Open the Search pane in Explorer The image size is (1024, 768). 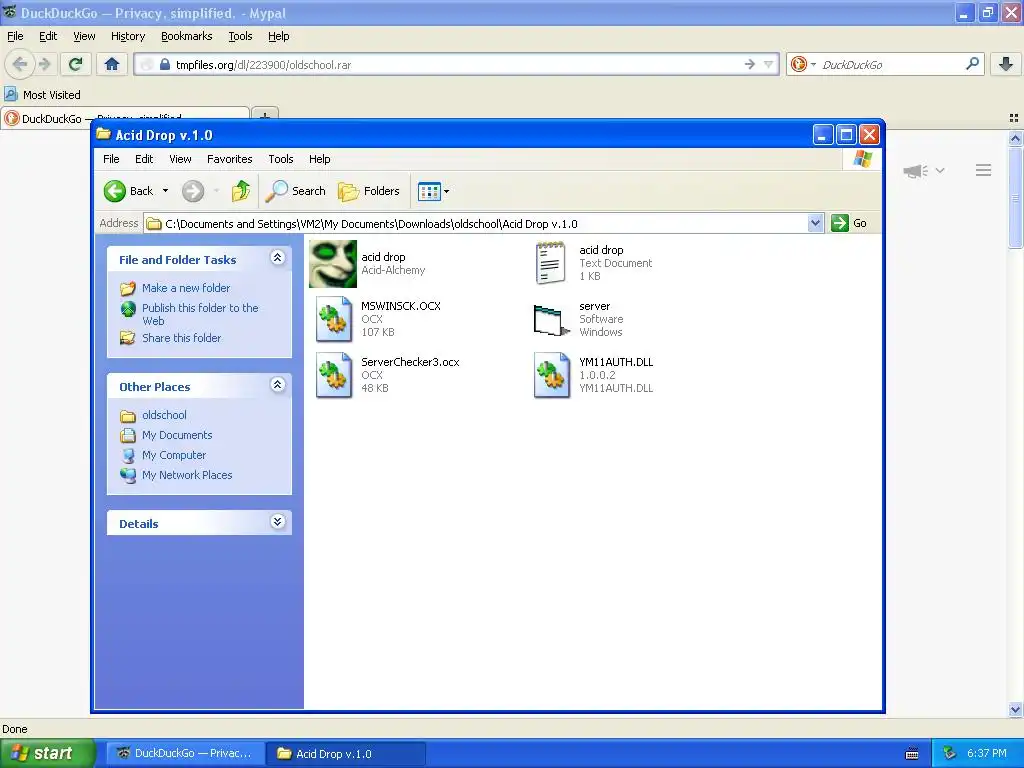click(x=295, y=191)
